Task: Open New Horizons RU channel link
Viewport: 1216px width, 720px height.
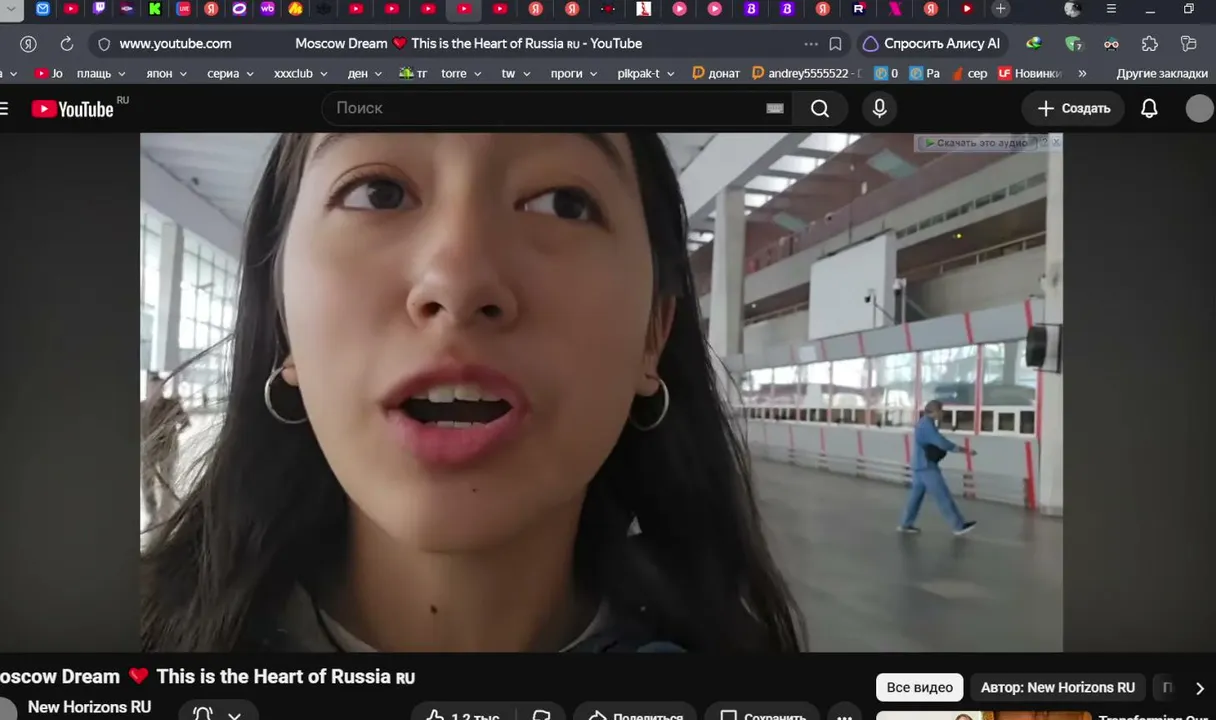Action: [89, 707]
